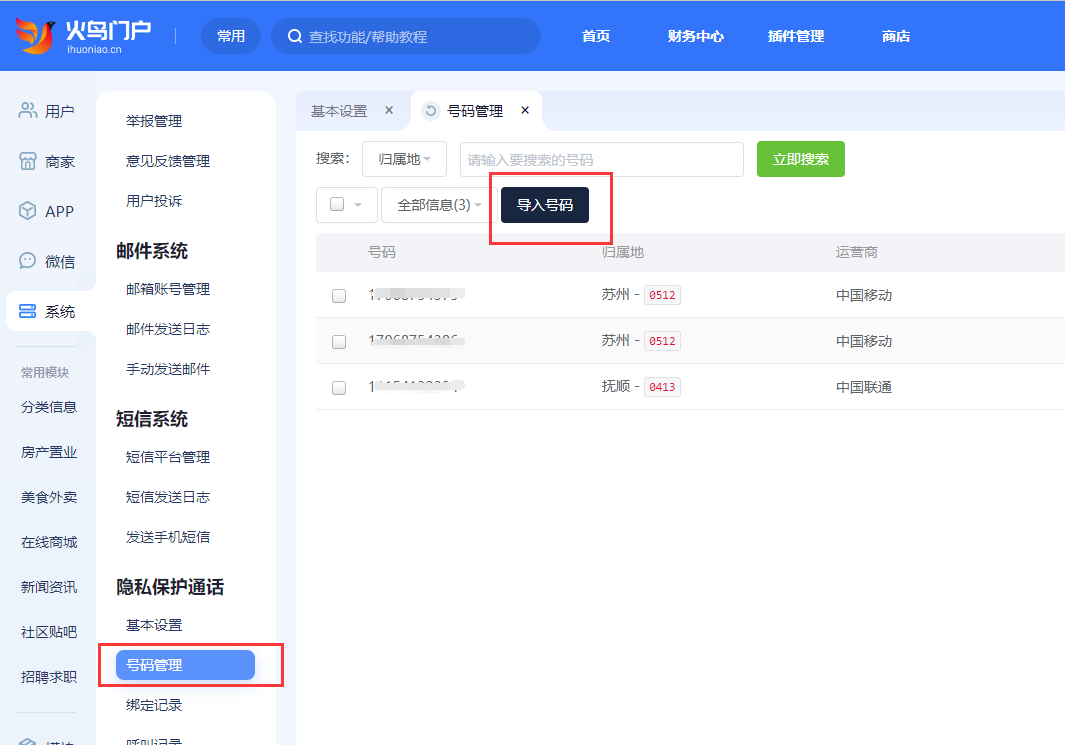Close the 基本设置 tab
This screenshot has width=1065, height=745.
pyautogui.click(x=389, y=110)
